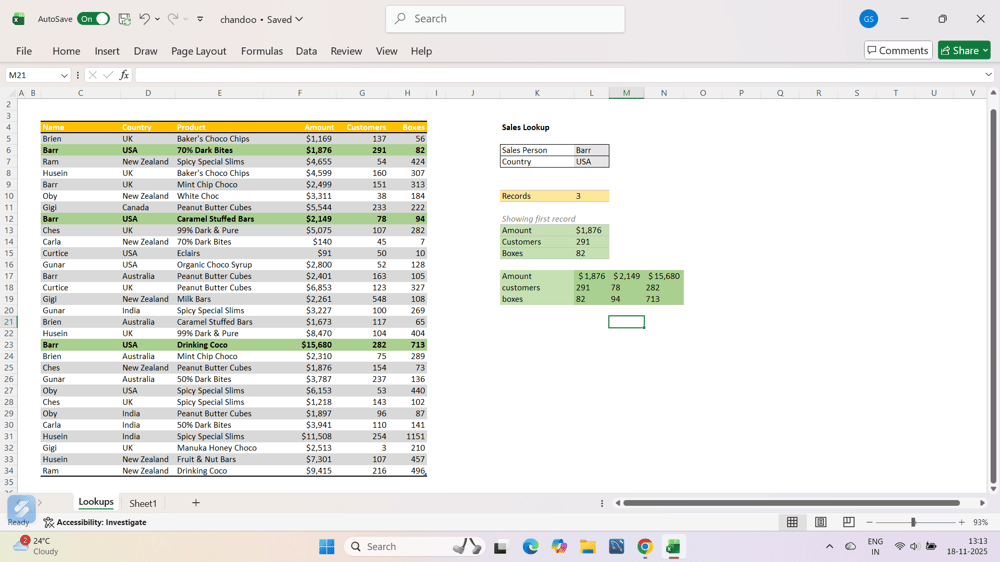Open the View ribbon tab
This screenshot has height=562, width=1000.
click(386, 51)
